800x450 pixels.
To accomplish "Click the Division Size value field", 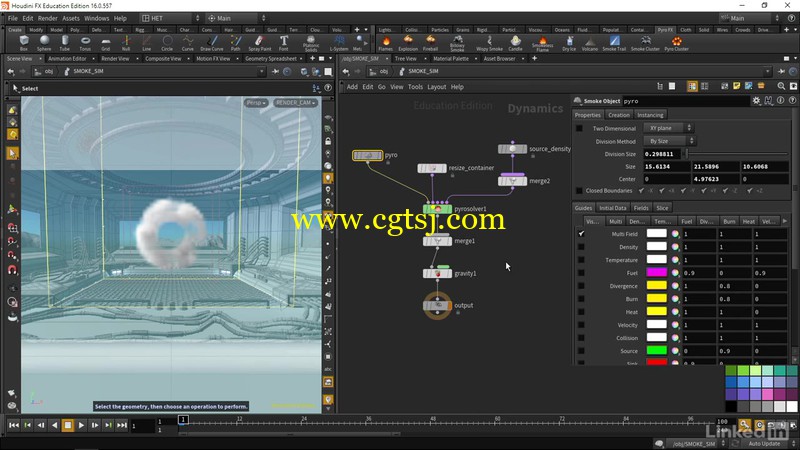I will [x=661, y=154].
